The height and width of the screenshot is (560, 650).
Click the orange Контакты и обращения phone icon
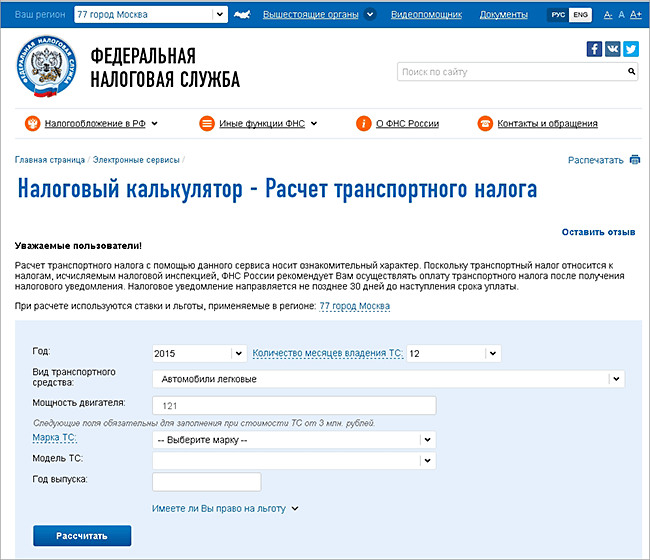coord(485,124)
